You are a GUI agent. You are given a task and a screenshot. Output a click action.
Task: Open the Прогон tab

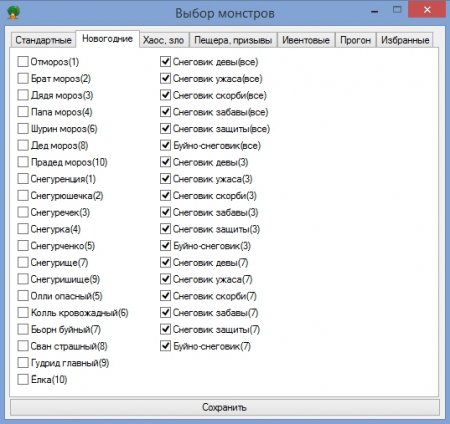point(355,40)
